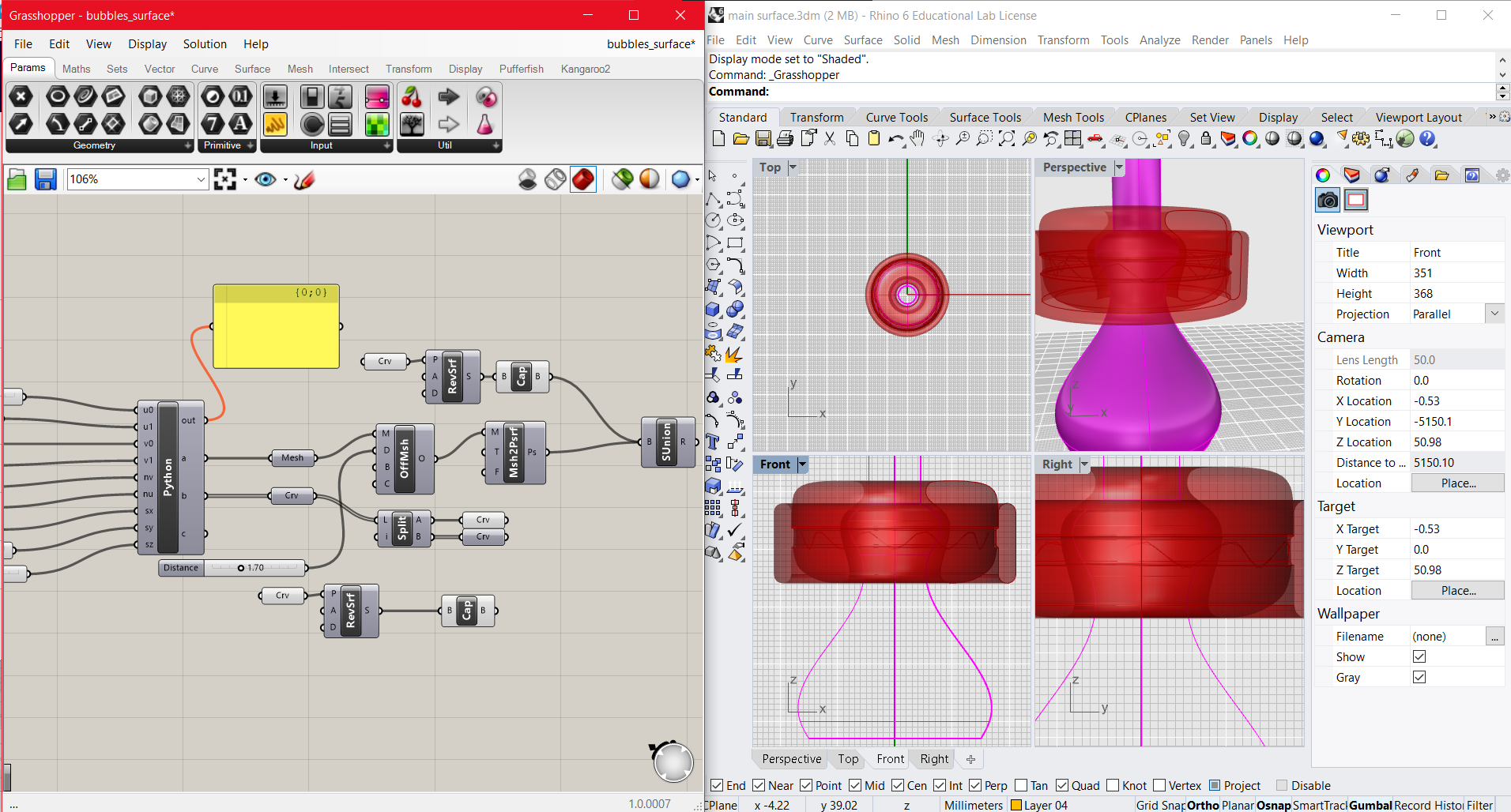The height and width of the screenshot is (812, 1511).
Task: Open the Front viewport dropdown arrow
Action: point(802,464)
